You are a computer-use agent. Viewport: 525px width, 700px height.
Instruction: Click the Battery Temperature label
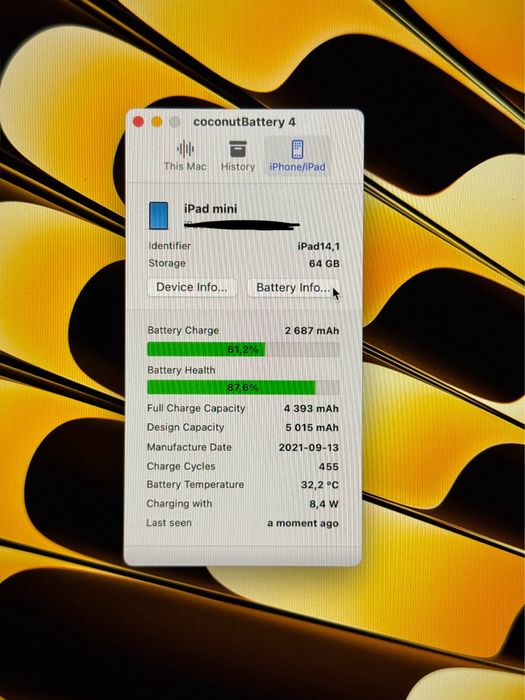click(x=195, y=484)
